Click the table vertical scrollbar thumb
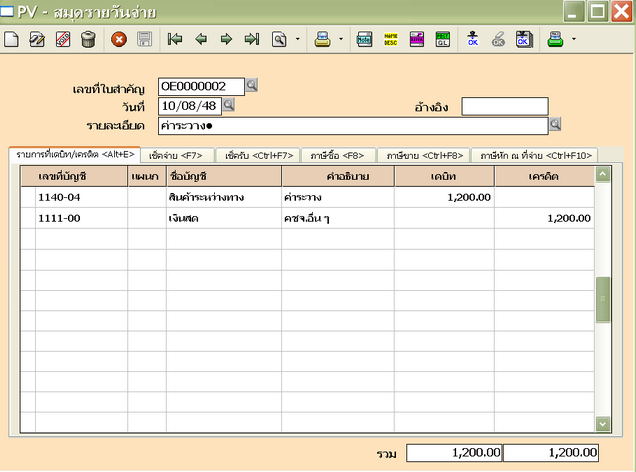Image resolution: width=636 pixels, height=472 pixels. tap(602, 300)
